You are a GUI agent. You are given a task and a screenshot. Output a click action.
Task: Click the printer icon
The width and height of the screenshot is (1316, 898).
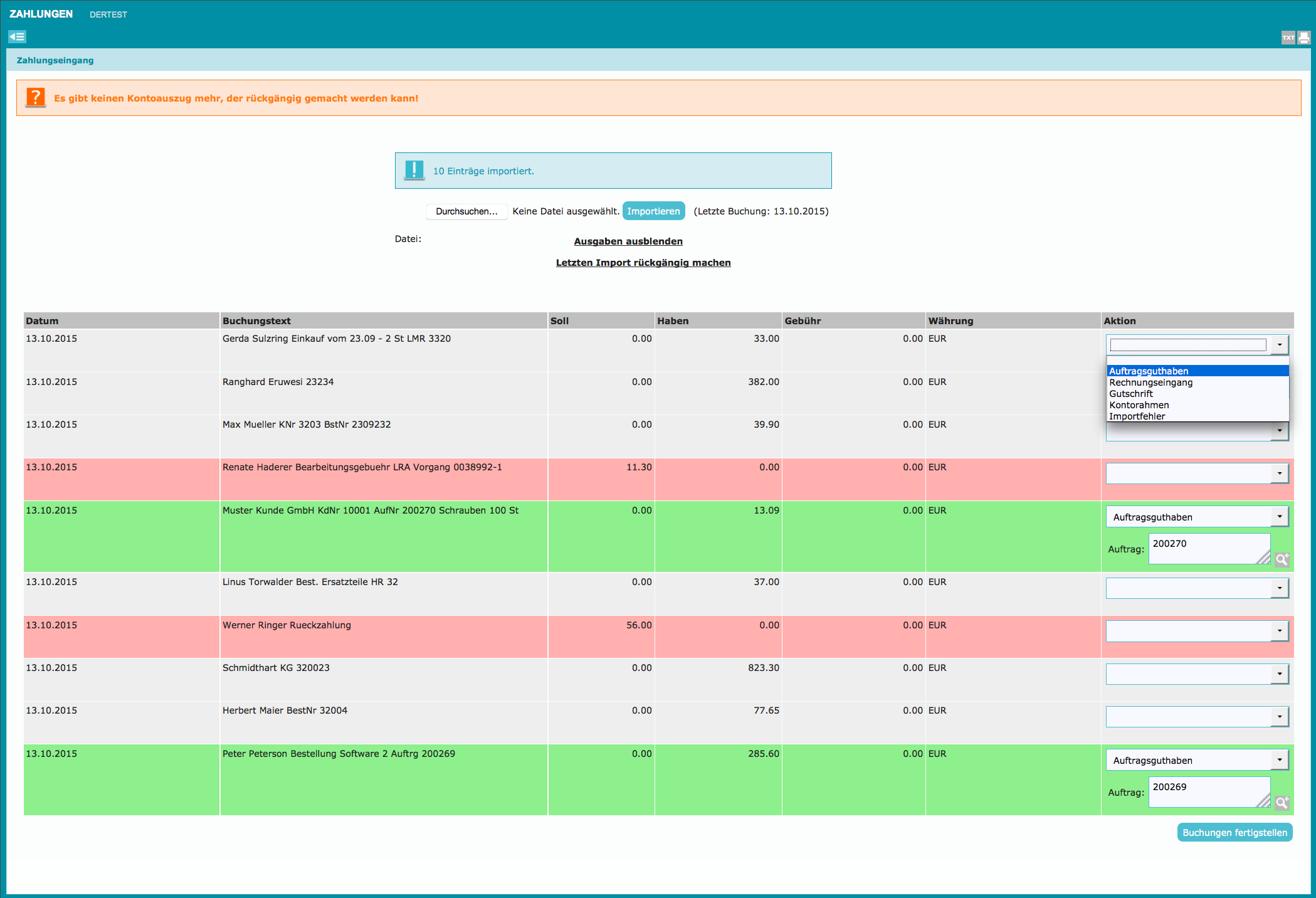[1304, 38]
